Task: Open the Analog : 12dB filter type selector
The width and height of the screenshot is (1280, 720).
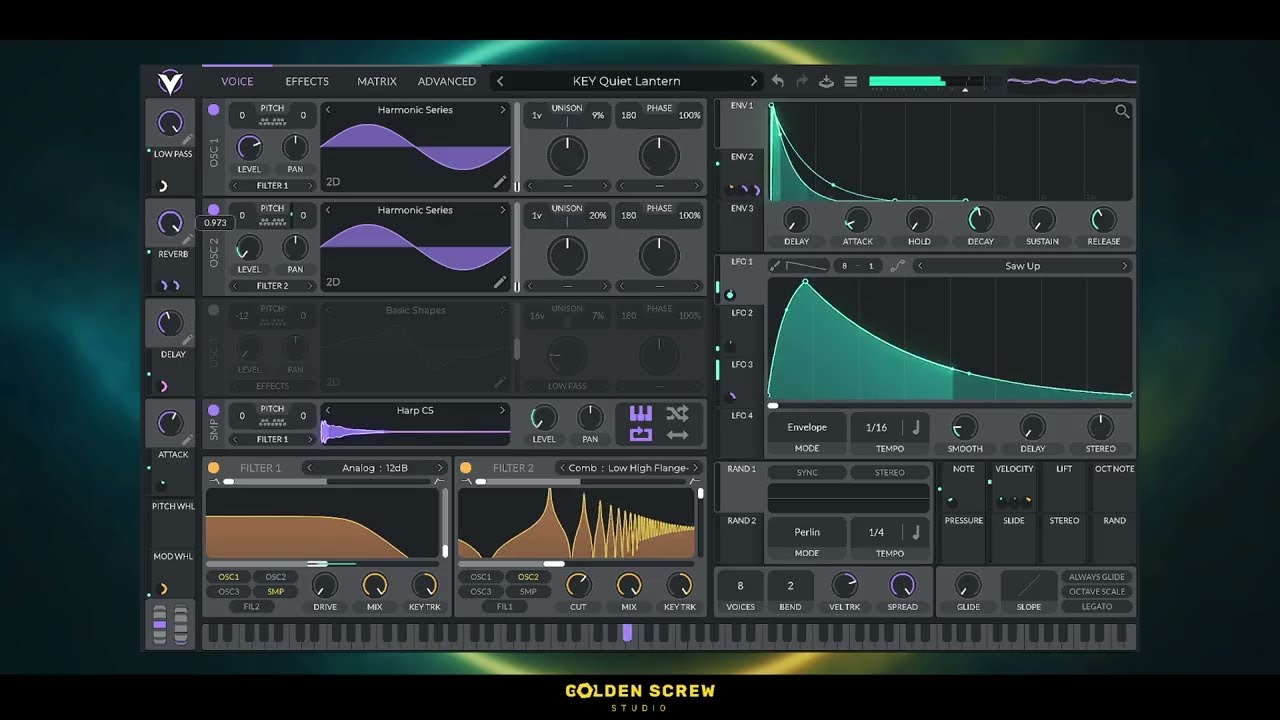Action: 375,468
